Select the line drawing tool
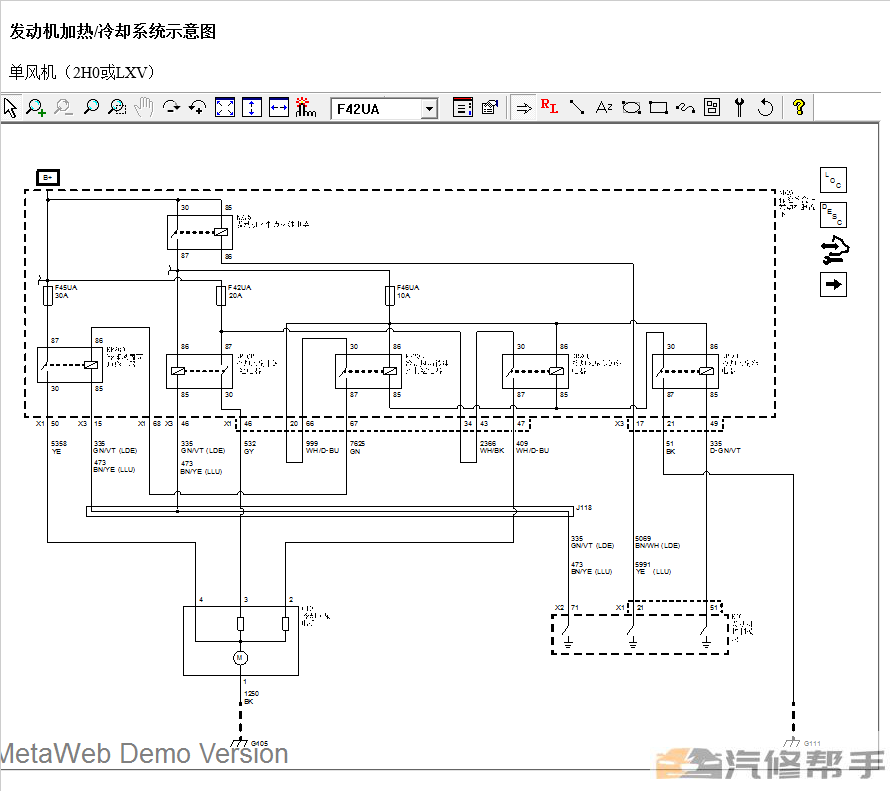The height and width of the screenshot is (791, 890). (x=577, y=107)
